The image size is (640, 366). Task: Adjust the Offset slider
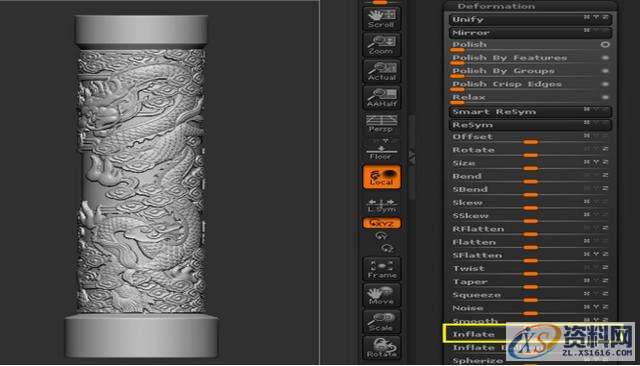click(530, 138)
